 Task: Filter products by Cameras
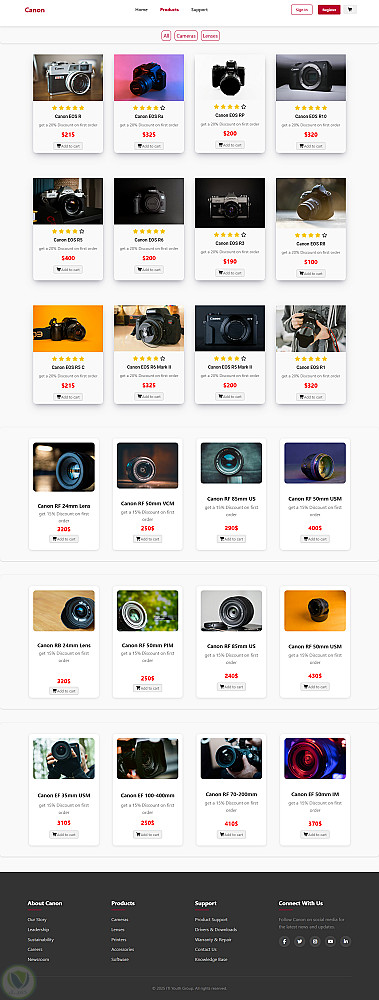tap(186, 36)
